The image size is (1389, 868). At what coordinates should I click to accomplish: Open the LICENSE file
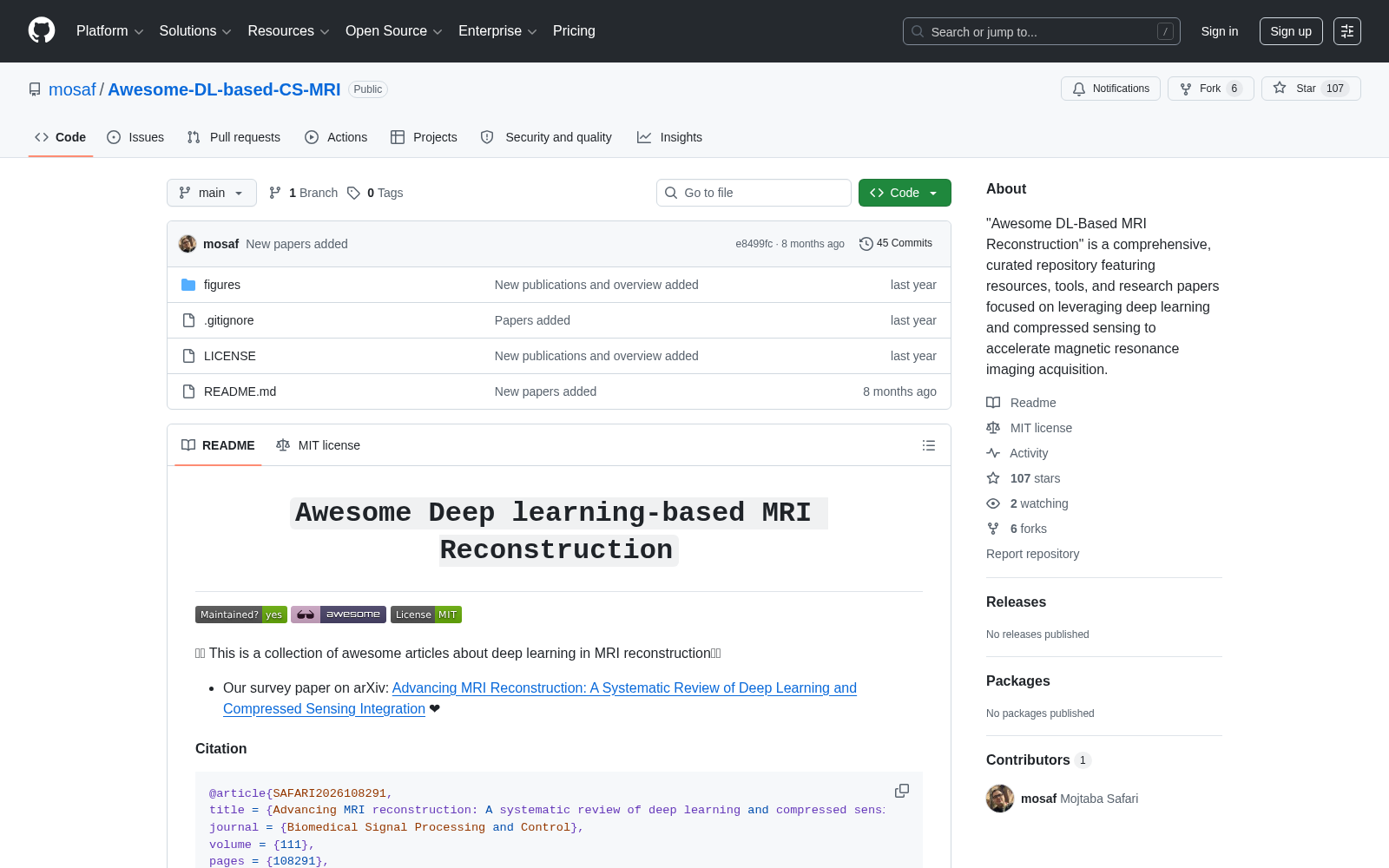coord(230,356)
